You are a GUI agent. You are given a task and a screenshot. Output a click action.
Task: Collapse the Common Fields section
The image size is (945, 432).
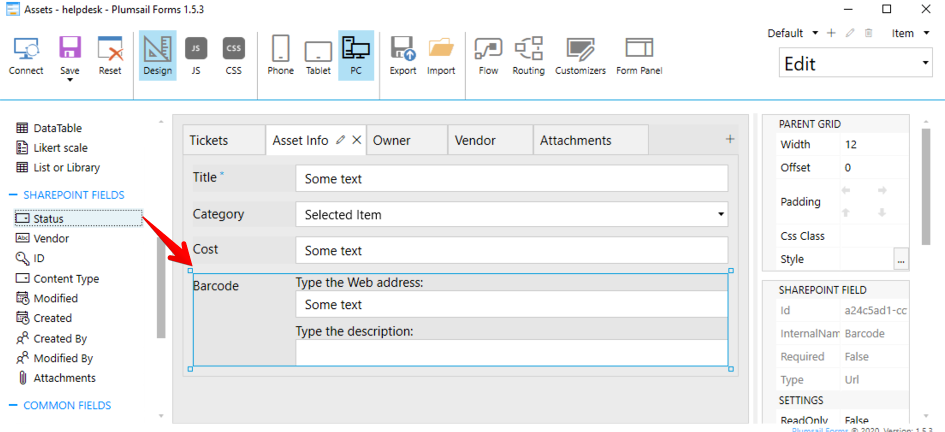(13, 405)
